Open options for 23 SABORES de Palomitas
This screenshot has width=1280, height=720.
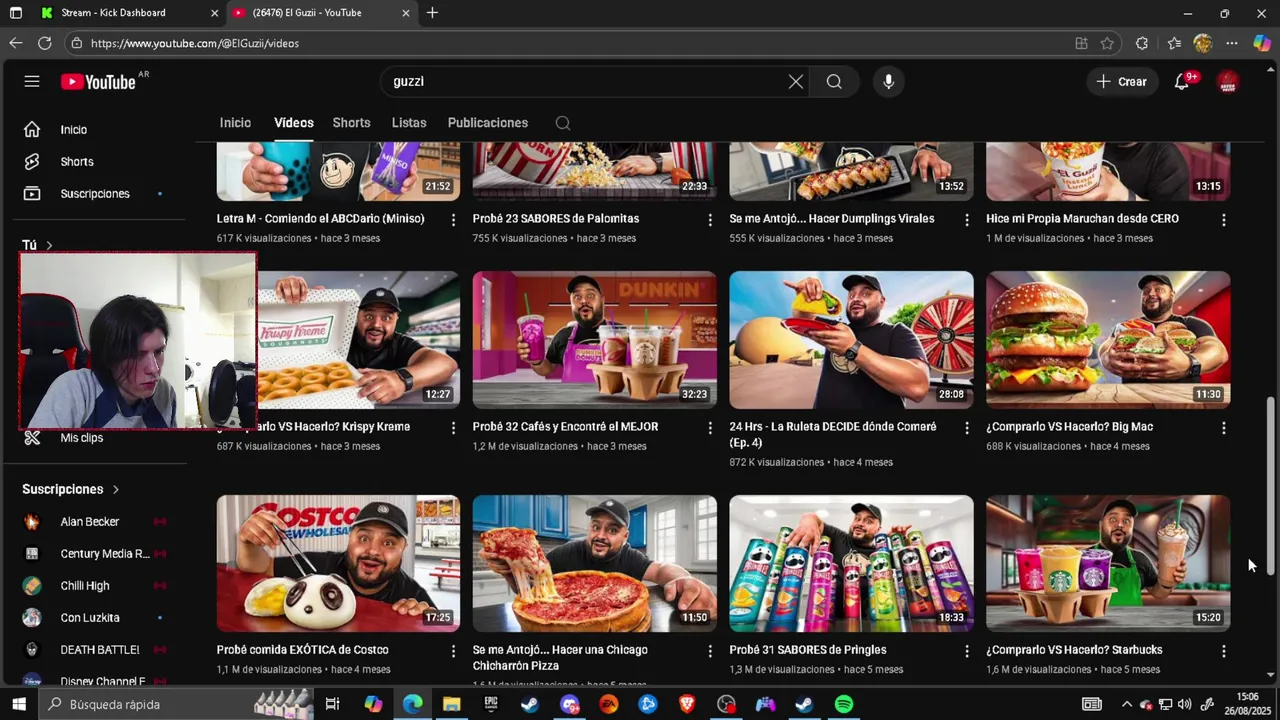click(710, 219)
